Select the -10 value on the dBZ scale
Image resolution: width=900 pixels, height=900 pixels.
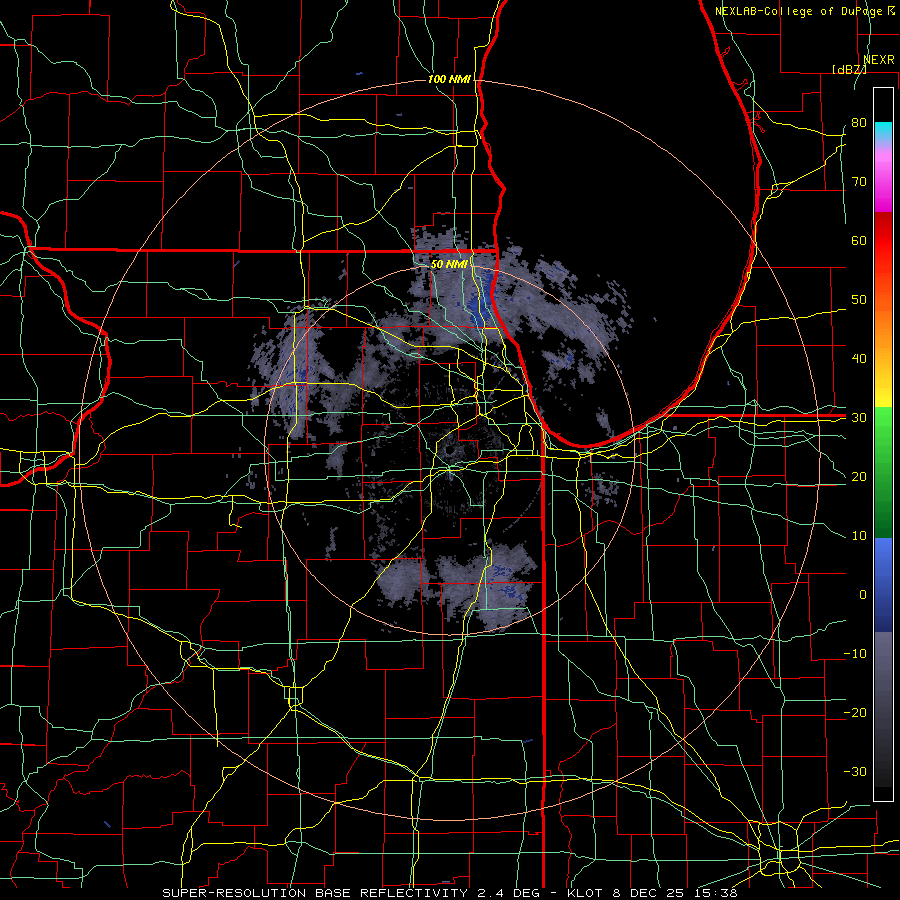[x=855, y=654]
